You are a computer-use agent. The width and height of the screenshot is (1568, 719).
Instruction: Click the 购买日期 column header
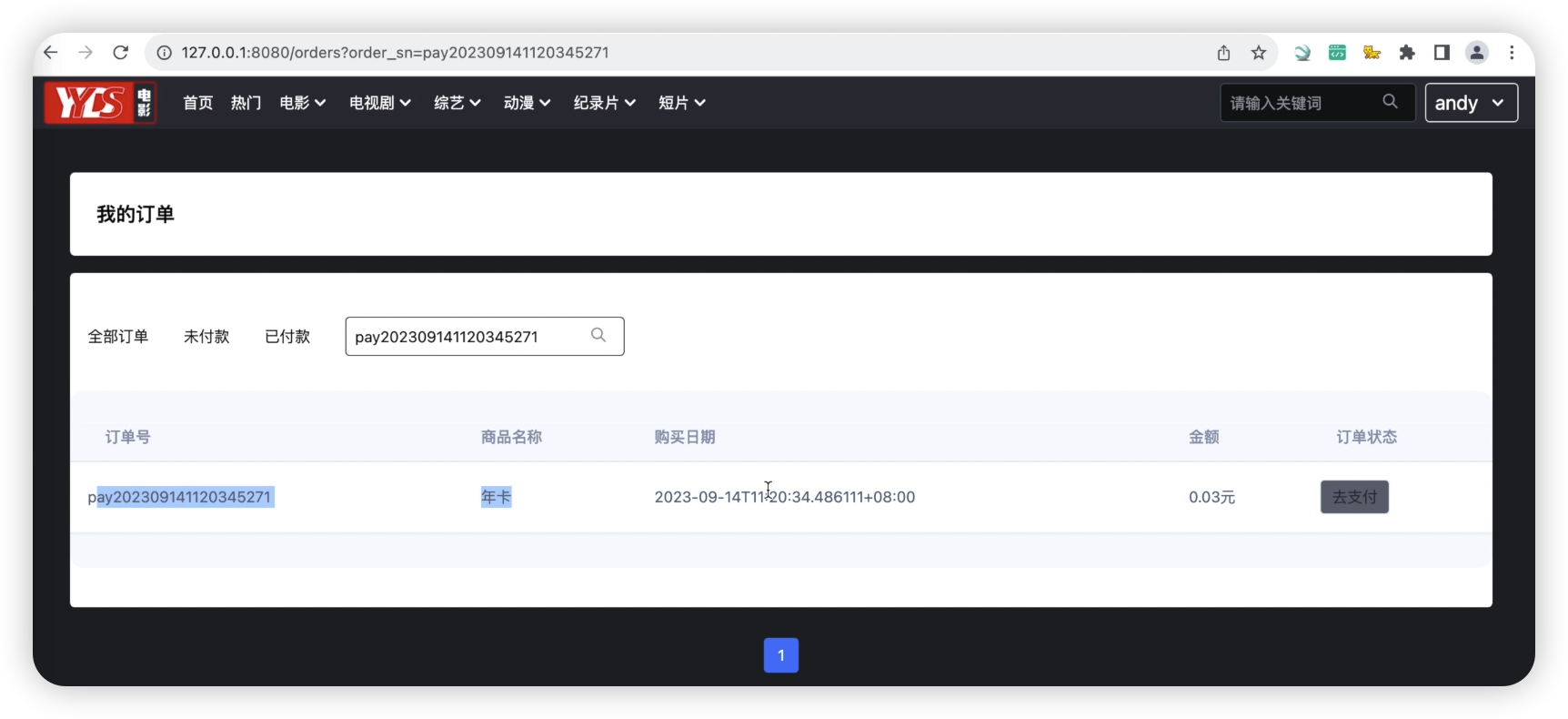685,437
